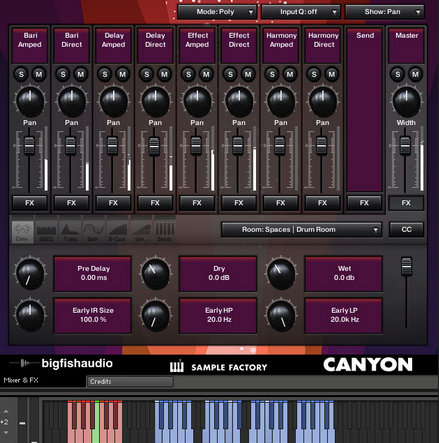Switch to the Credits tab
The image size is (439, 443).
130,382
